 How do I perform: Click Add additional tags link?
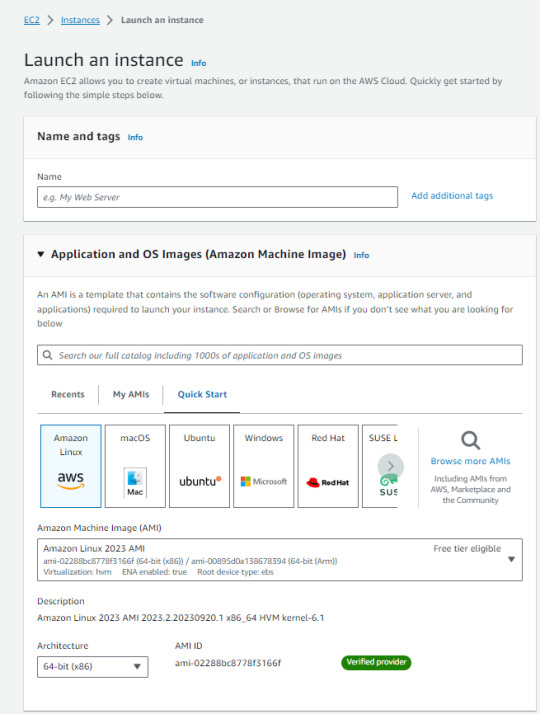[452, 196]
